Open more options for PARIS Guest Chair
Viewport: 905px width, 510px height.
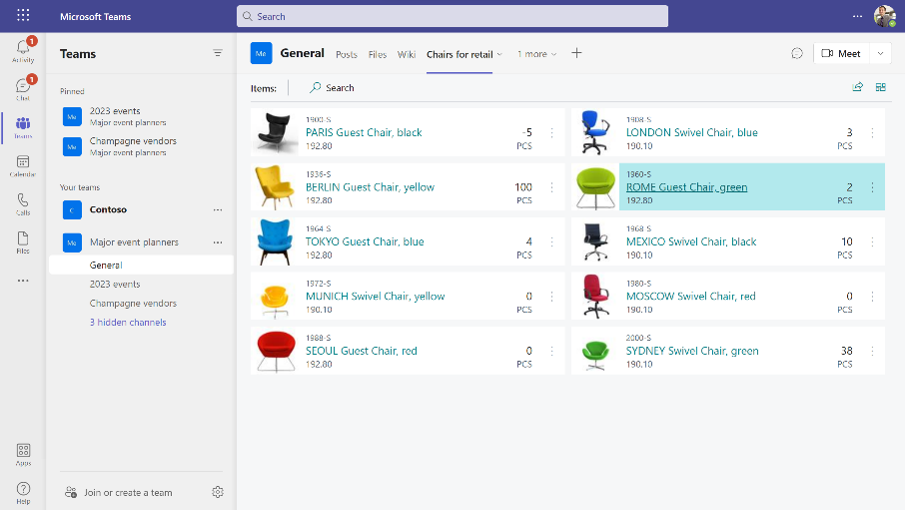(552, 133)
